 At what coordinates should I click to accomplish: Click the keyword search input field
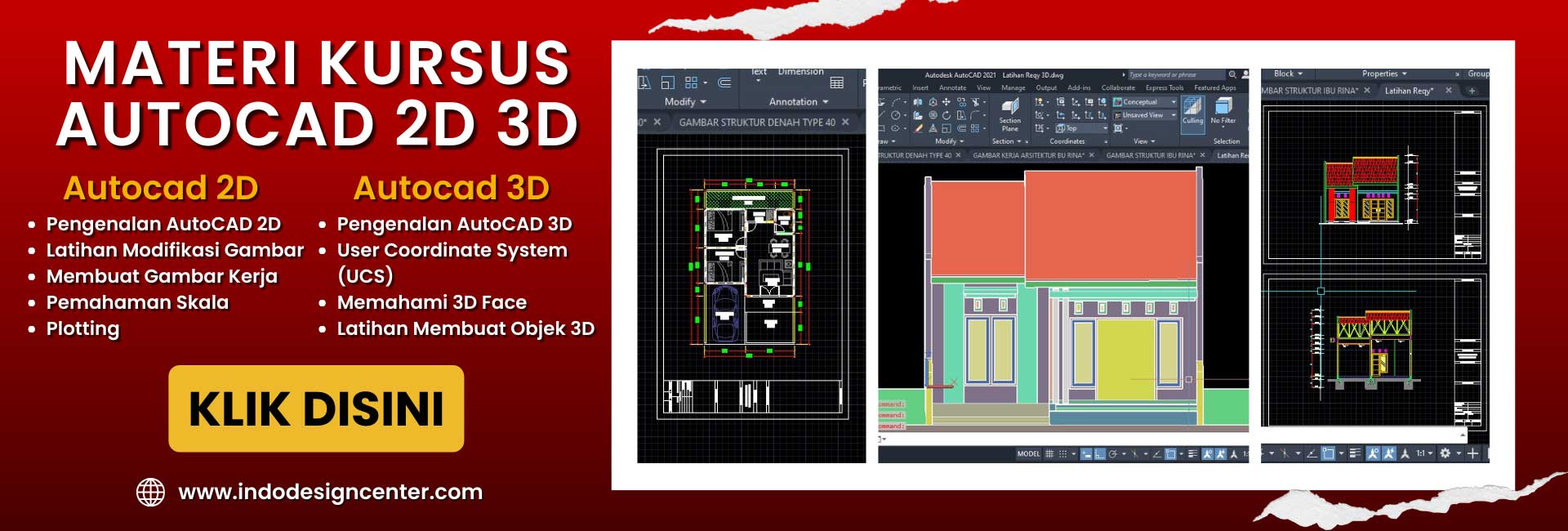[1177, 75]
